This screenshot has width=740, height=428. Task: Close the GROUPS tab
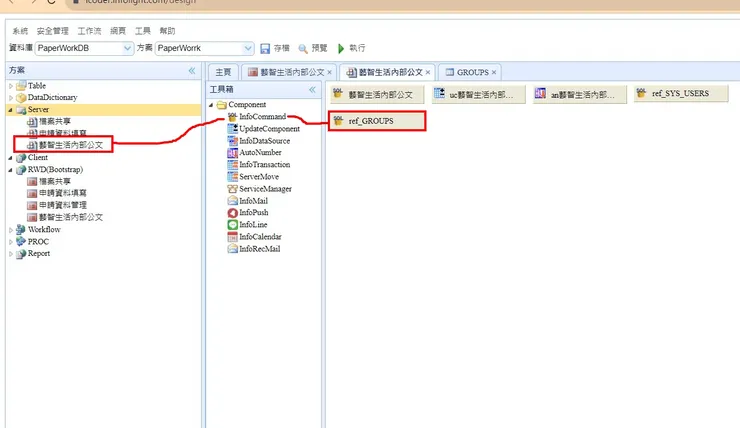[494, 72]
